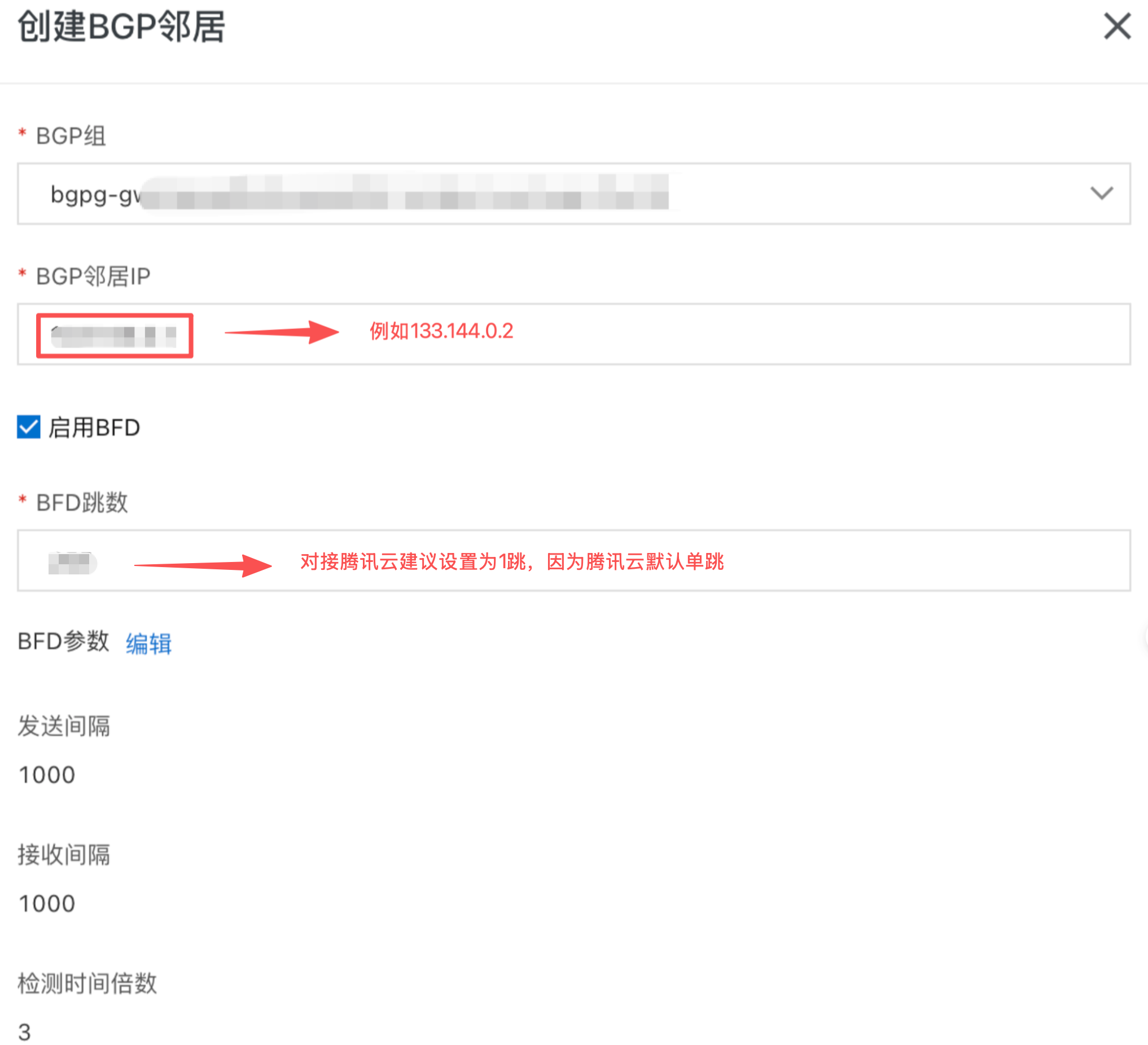This screenshot has height=1045, width=1148.
Task: Click the 启用BFD label text
Action: [x=94, y=428]
